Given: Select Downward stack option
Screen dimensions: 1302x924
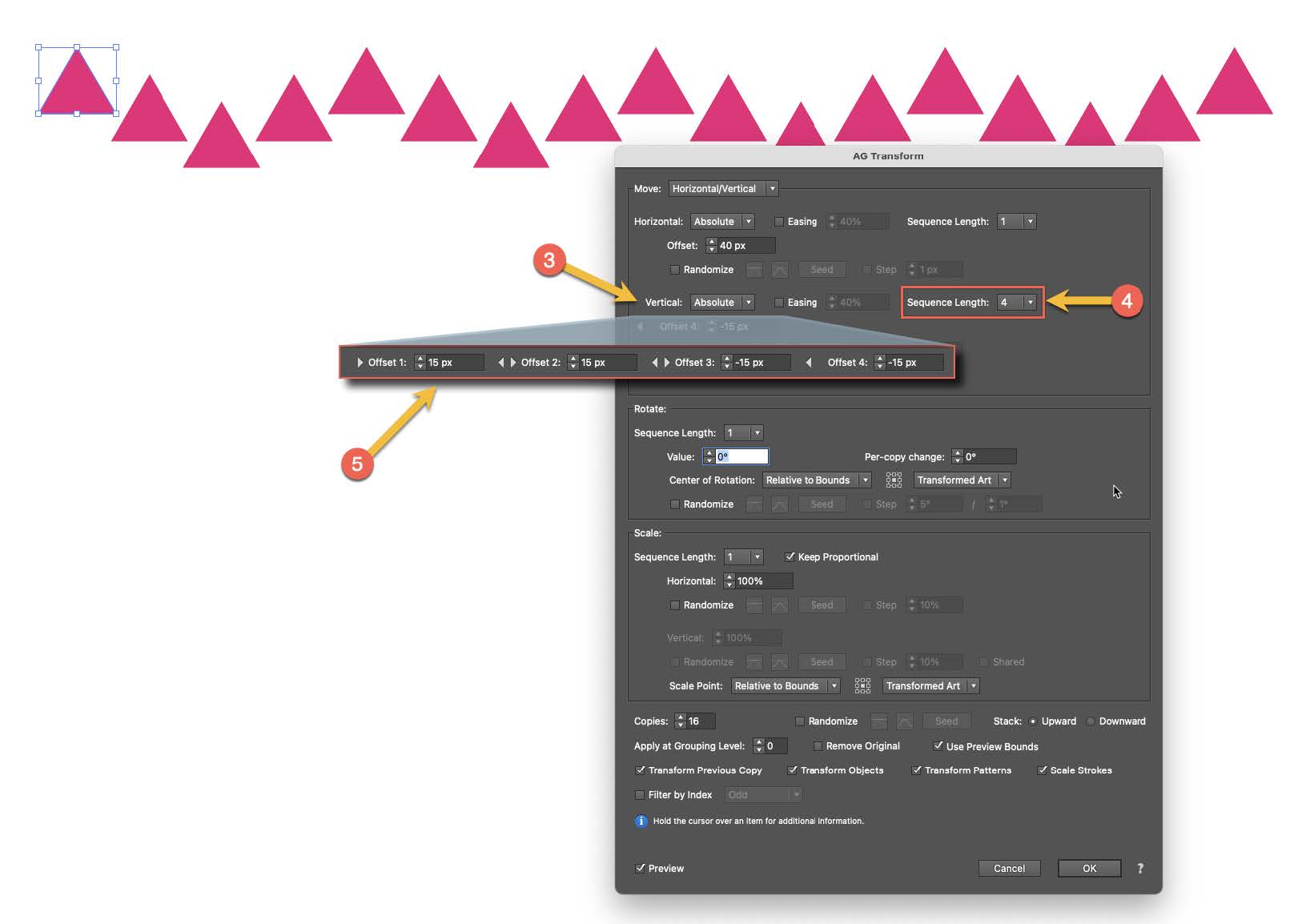Looking at the screenshot, I should [1090, 721].
